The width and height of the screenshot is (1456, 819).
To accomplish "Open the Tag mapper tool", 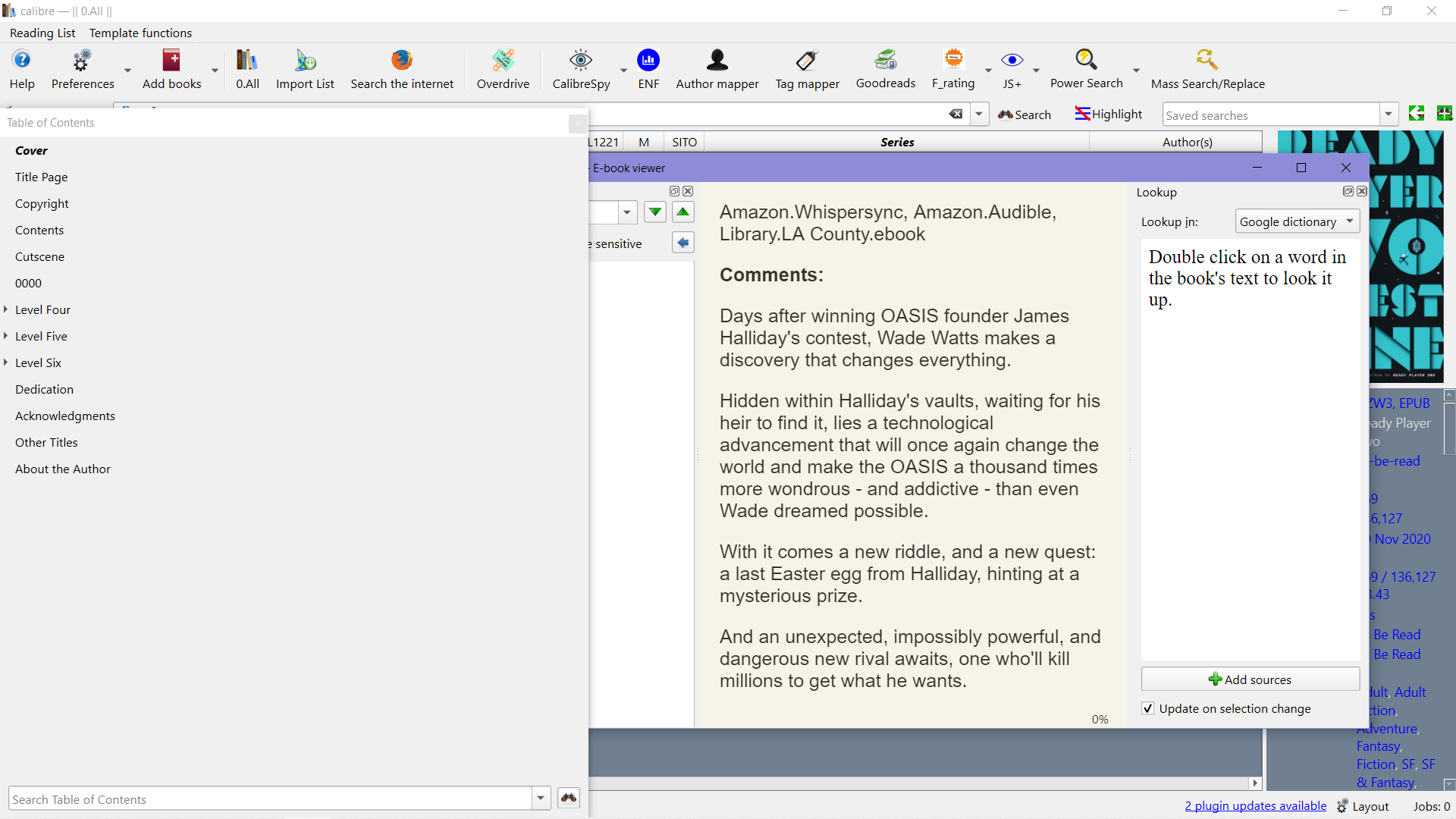I will coord(807,68).
